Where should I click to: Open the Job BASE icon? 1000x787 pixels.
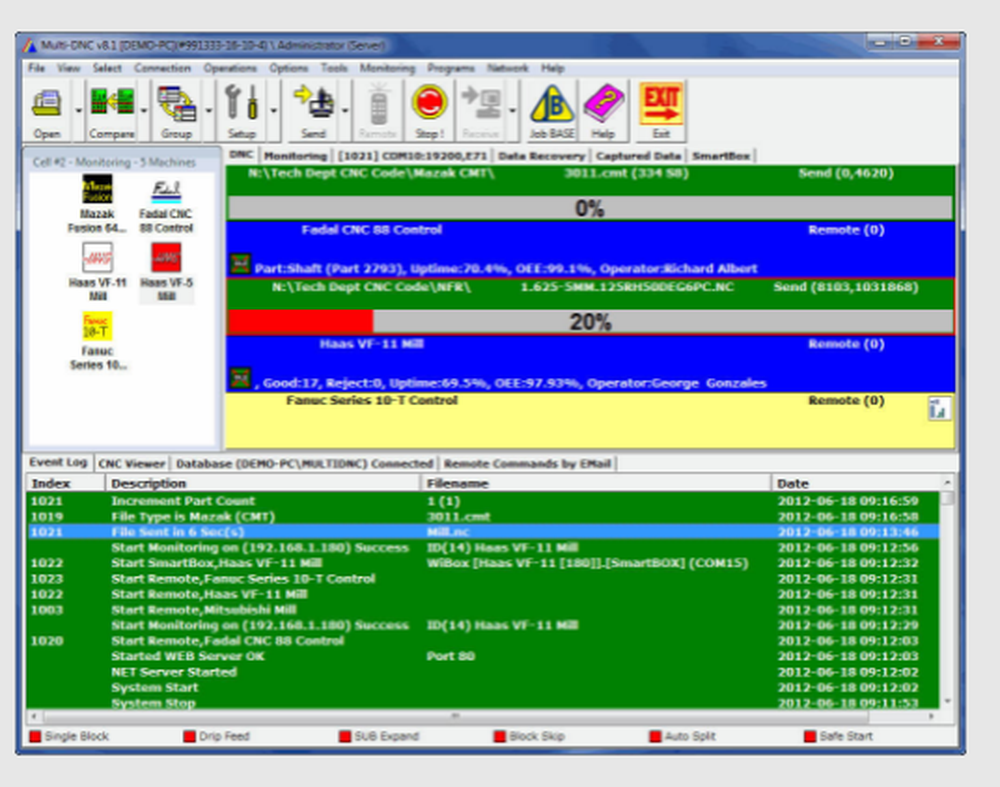(552, 103)
